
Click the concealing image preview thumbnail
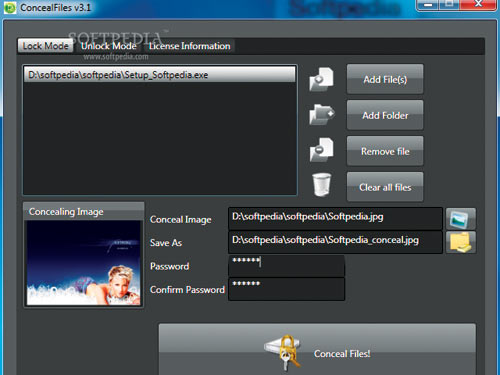(84, 263)
